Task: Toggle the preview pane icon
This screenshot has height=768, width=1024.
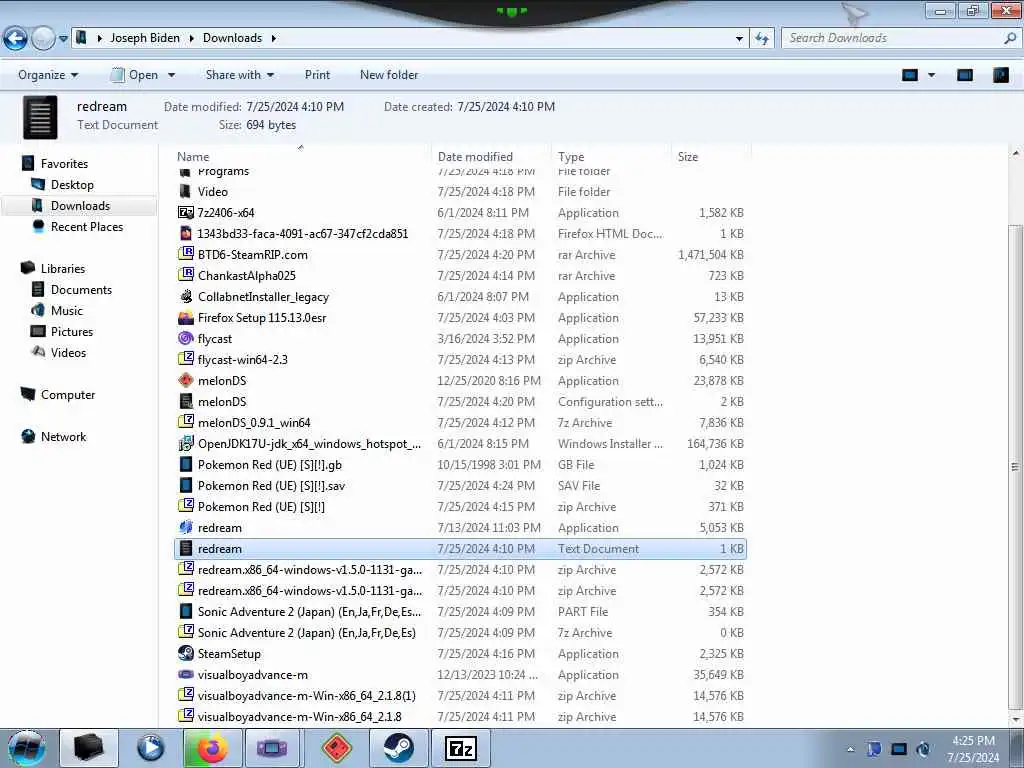Action: [x=965, y=75]
